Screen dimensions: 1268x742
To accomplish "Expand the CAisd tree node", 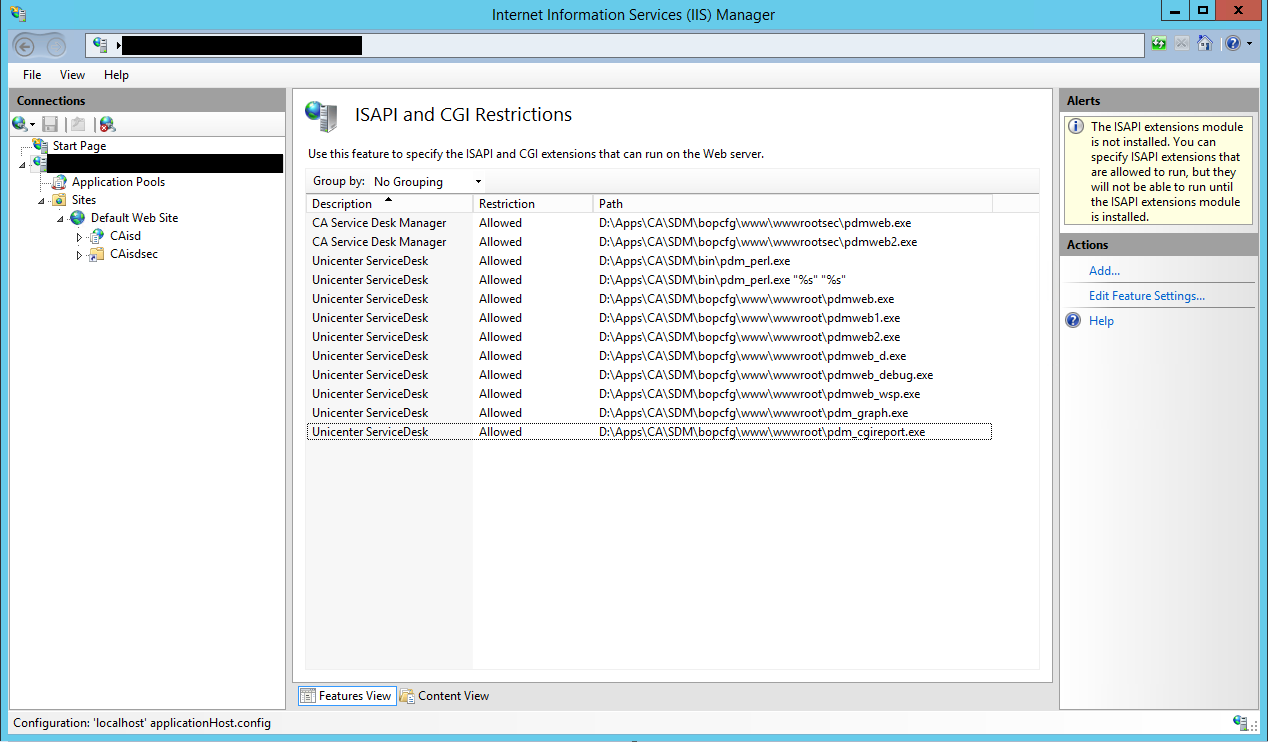I will tap(80, 237).
